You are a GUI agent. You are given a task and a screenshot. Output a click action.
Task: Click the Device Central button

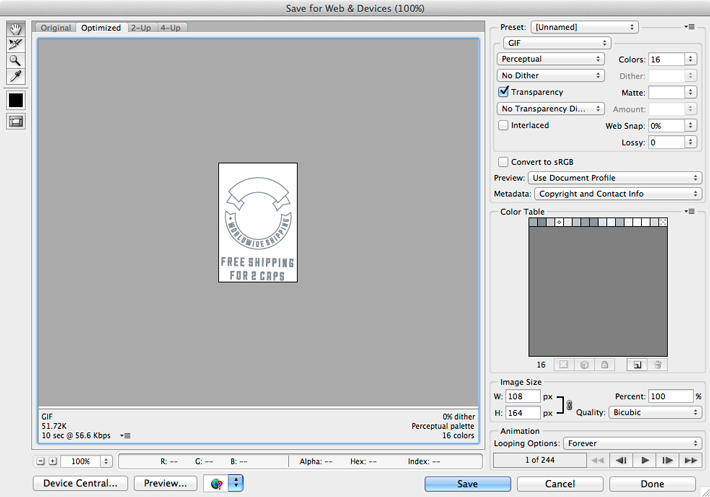click(80, 483)
